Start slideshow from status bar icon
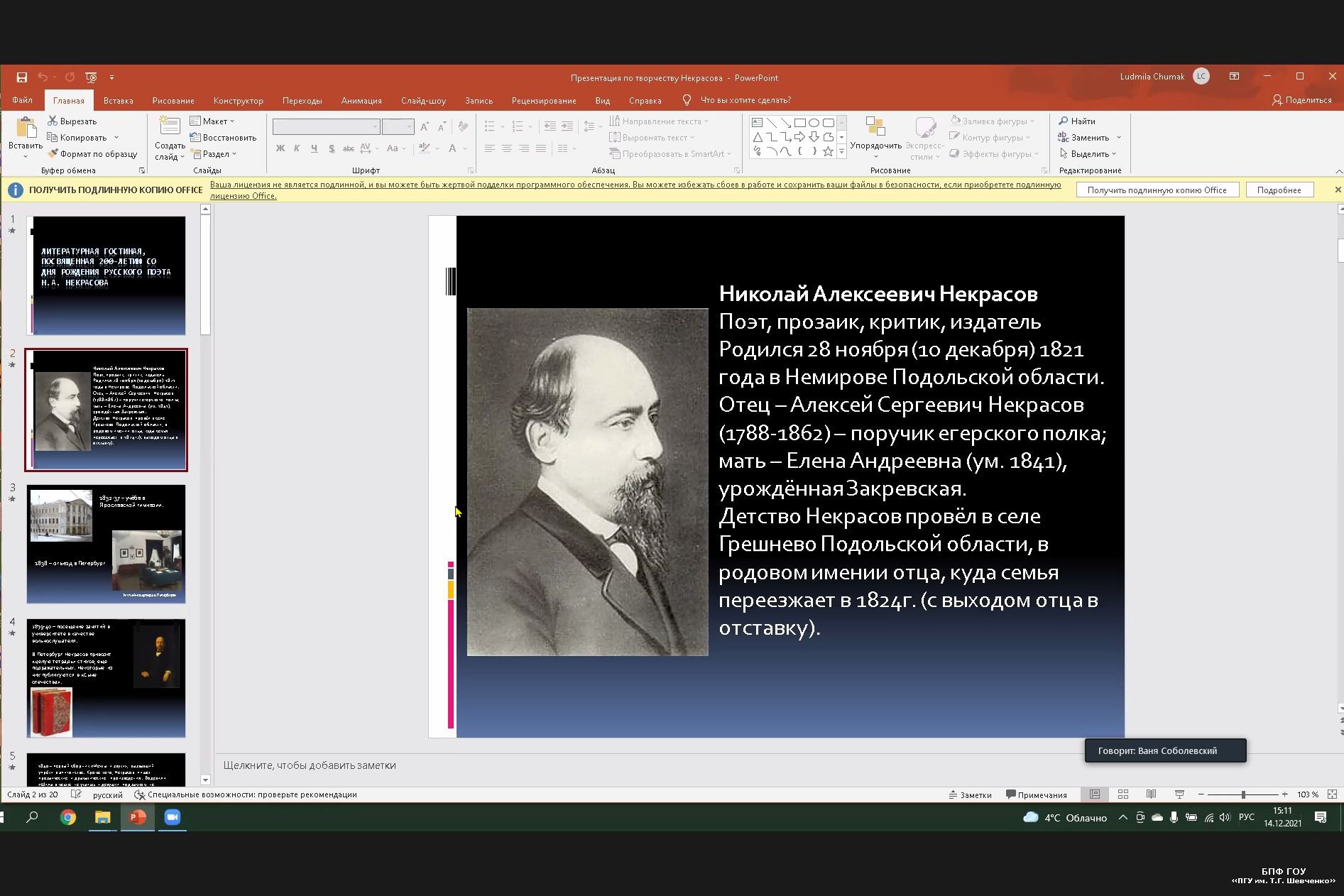Image resolution: width=1344 pixels, height=896 pixels. click(x=1179, y=794)
